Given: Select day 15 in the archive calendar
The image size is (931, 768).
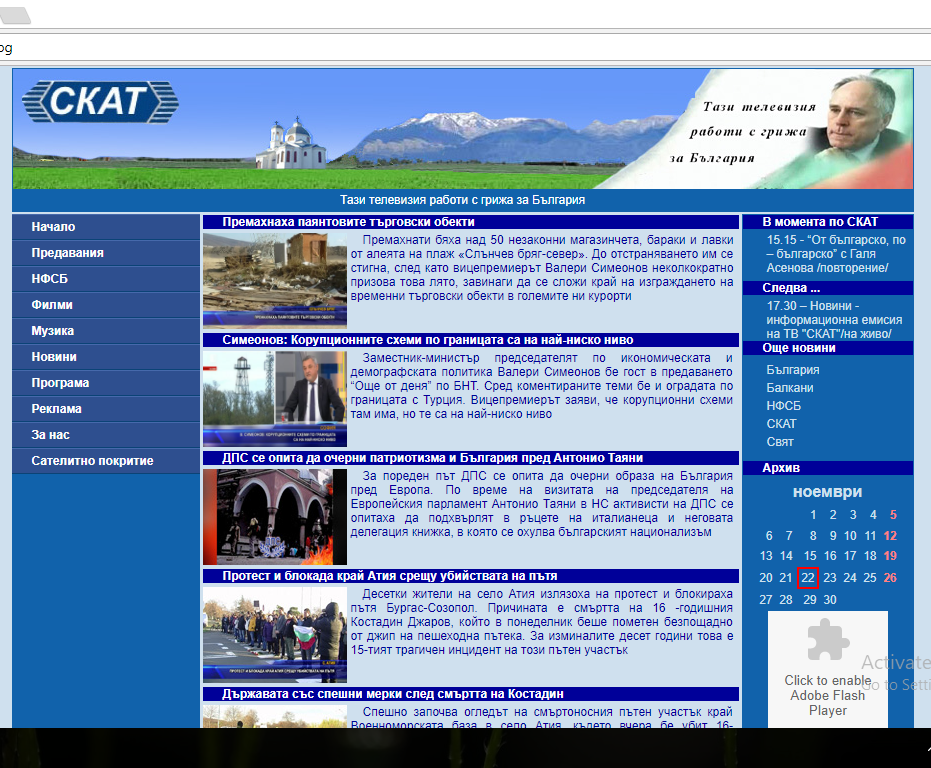Looking at the screenshot, I should tap(810, 556).
